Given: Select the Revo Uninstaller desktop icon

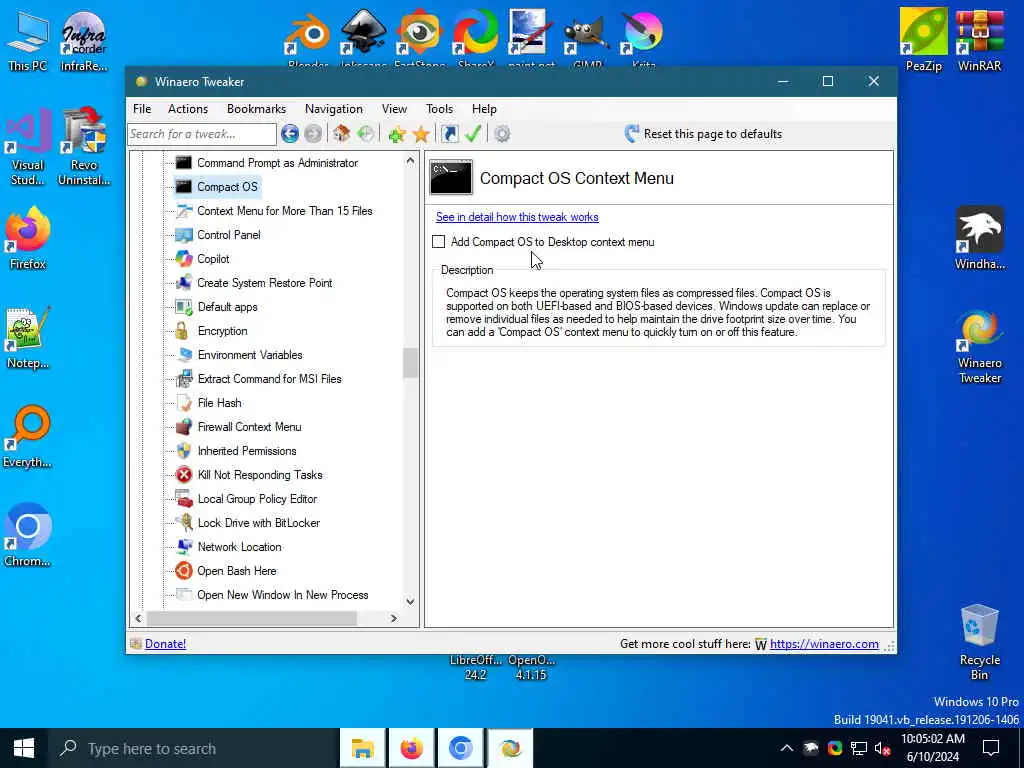Looking at the screenshot, I should pos(84,147).
